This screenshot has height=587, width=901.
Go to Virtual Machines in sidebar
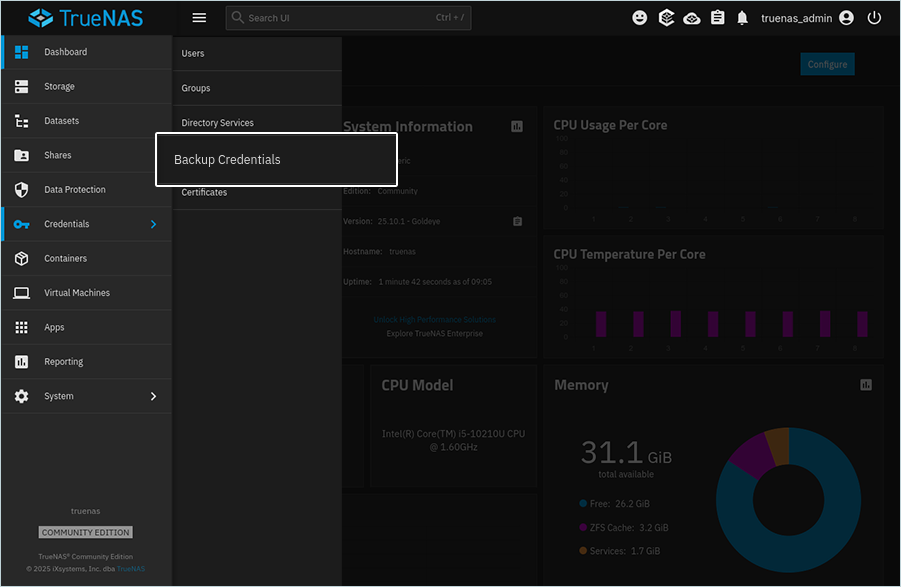(x=86, y=293)
